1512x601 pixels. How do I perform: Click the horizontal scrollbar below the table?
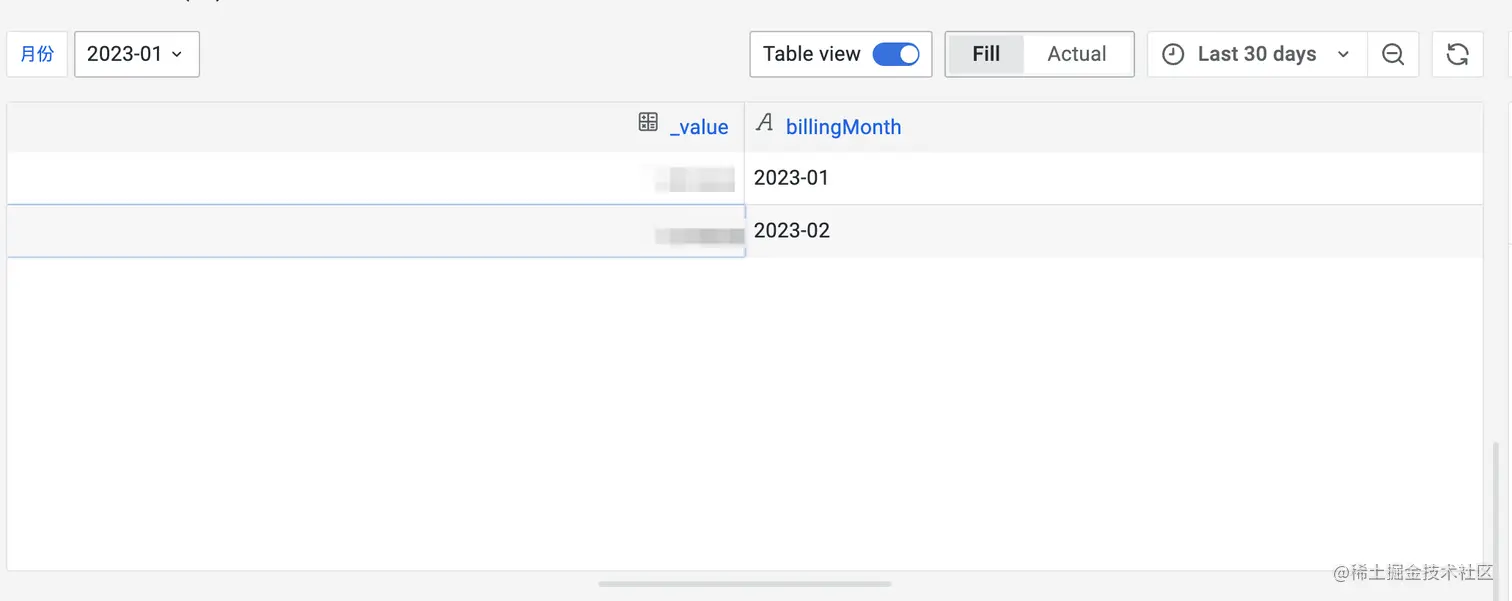click(744, 584)
